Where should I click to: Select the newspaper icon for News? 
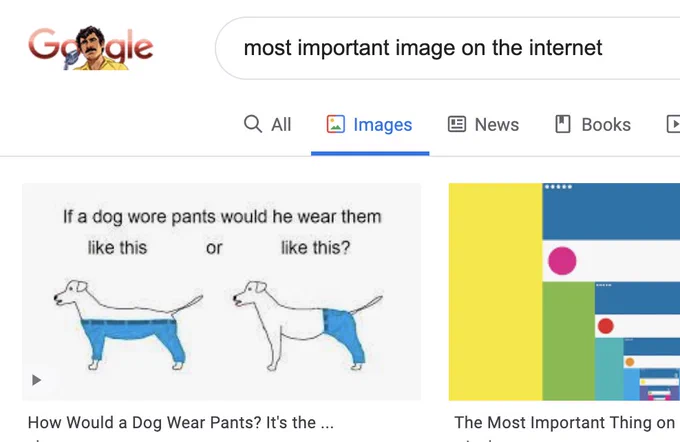pyautogui.click(x=457, y=124)
